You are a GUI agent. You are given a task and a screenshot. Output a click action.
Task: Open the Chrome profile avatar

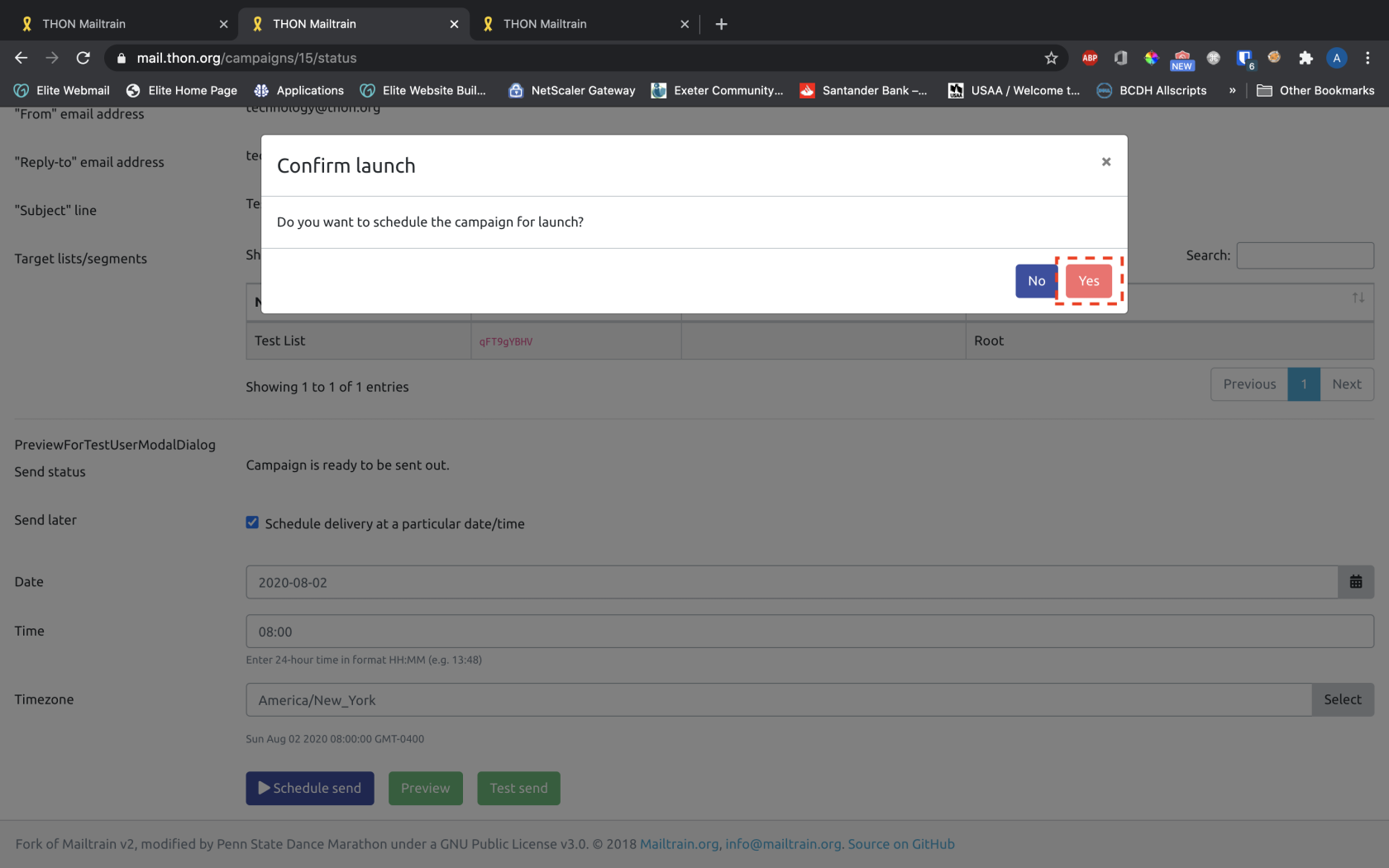click(x=1336, y=58)
